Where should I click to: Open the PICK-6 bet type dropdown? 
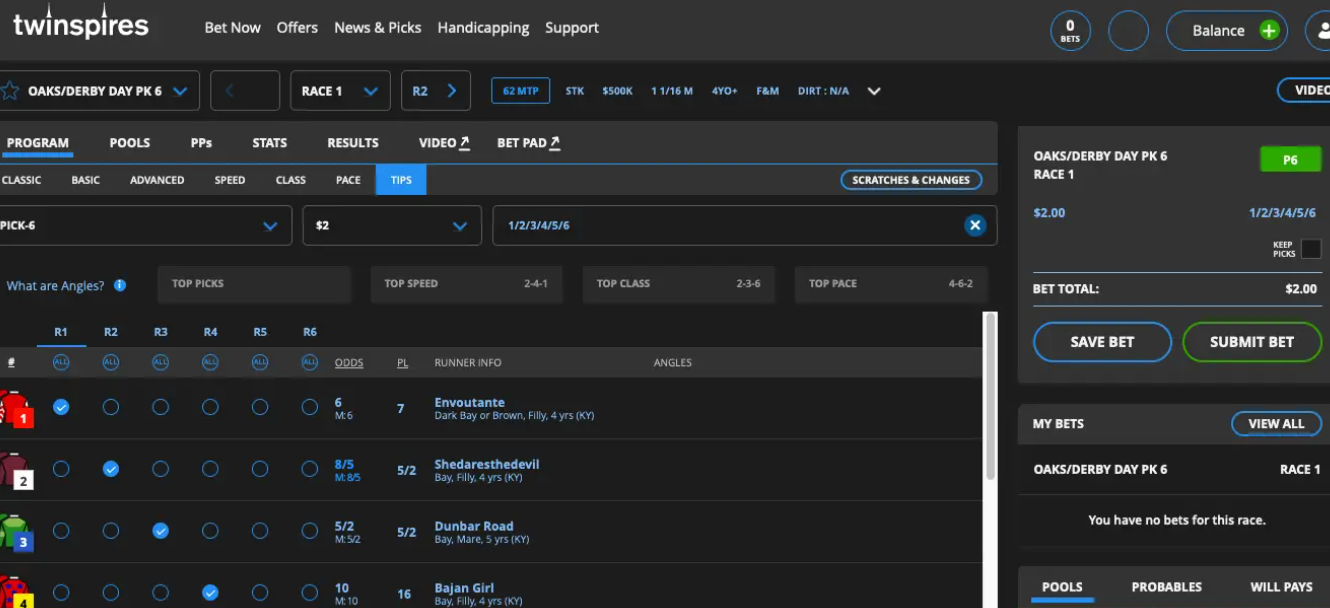click(x=146, y=226)
